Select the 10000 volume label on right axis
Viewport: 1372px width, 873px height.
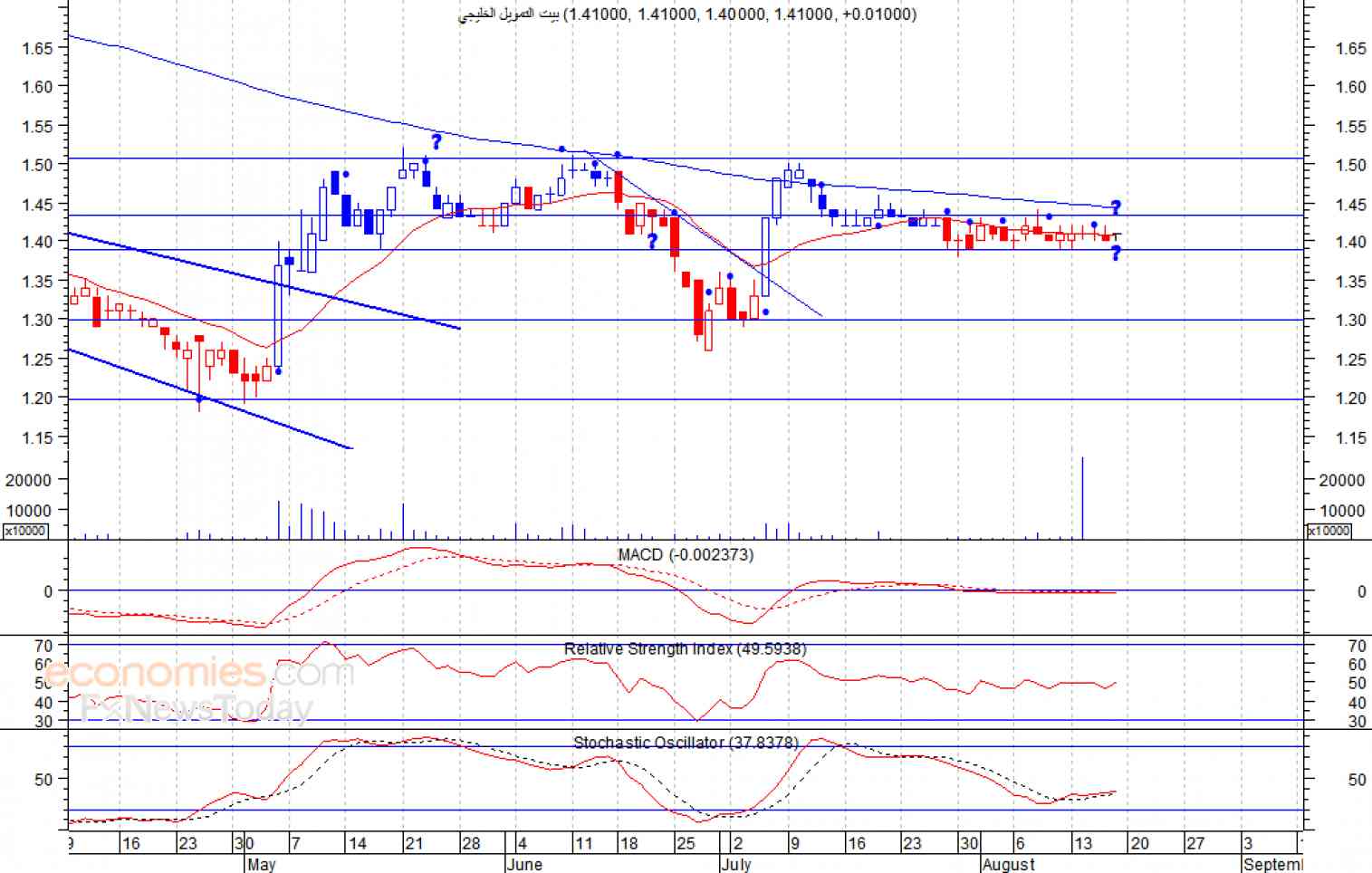(1342, 511)
